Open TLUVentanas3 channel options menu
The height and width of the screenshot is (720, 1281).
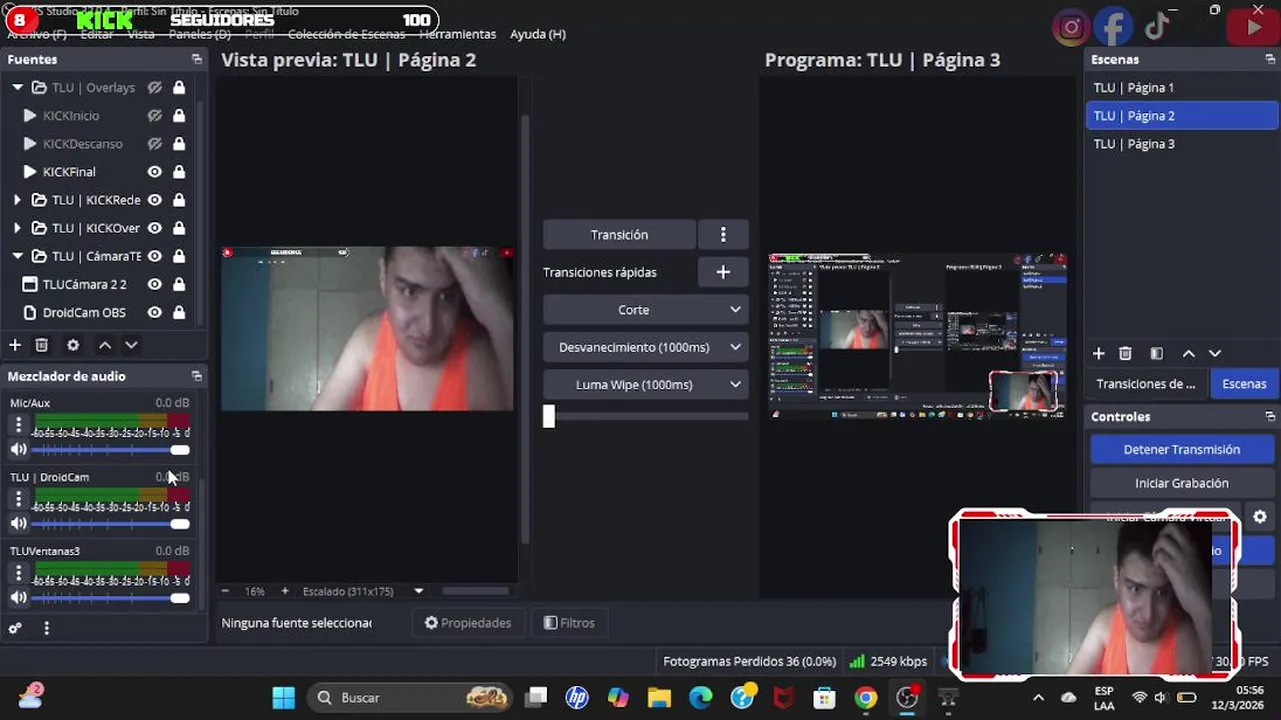point(18,573)
